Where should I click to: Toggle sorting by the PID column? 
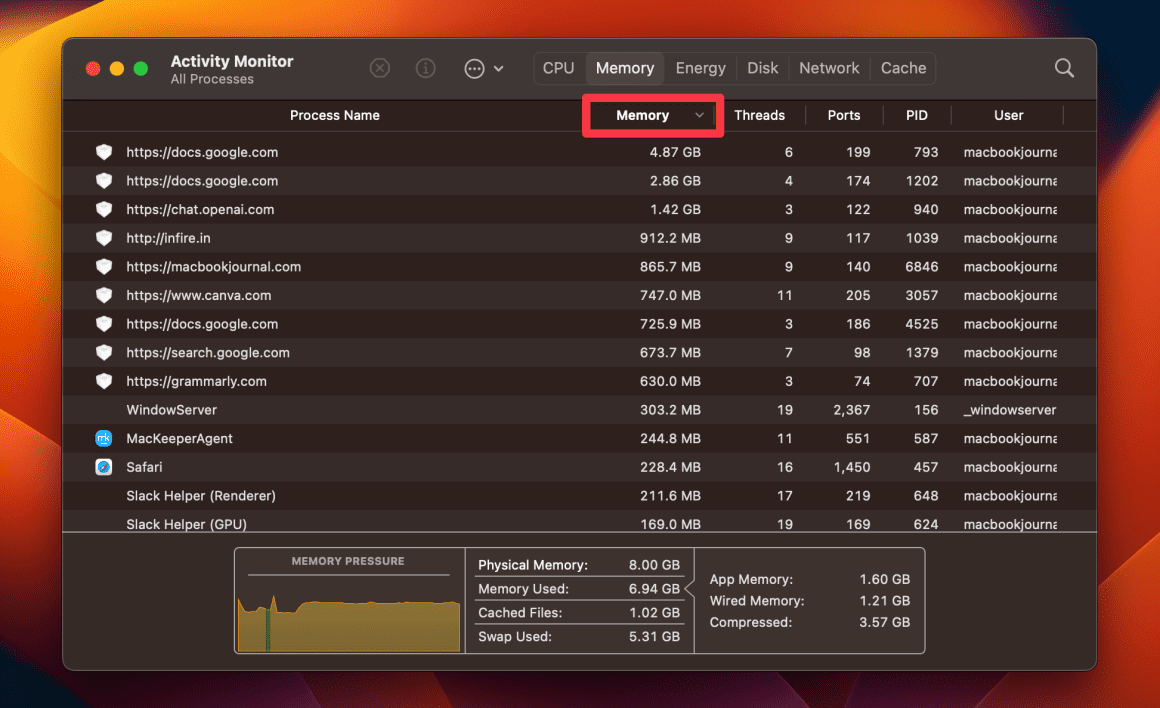[916, 115]
